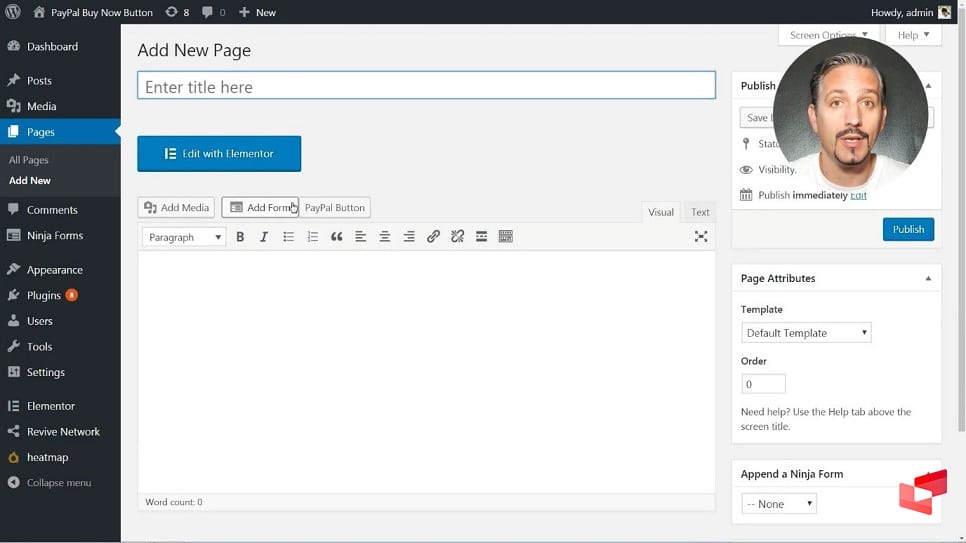Insert Read More tag

pos(481,237)
